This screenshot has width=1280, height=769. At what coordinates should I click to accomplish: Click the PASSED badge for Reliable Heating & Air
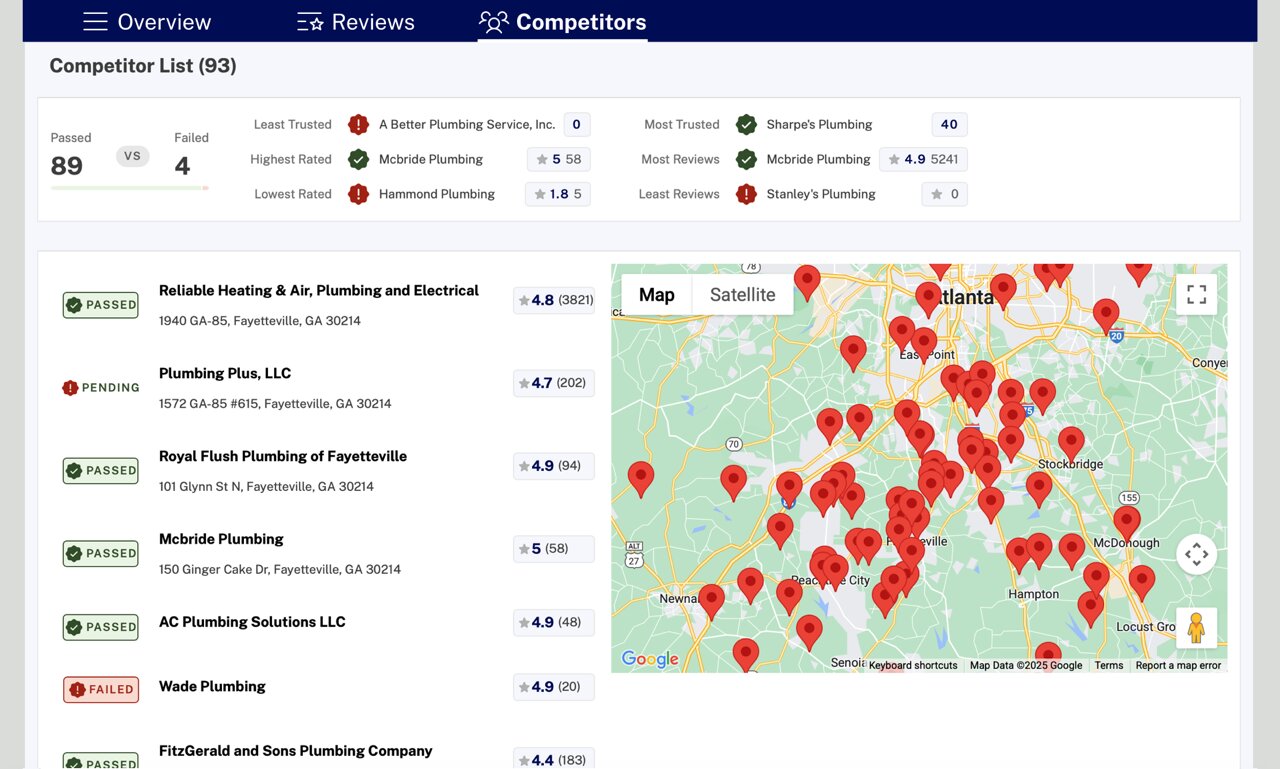click(101, 305)
